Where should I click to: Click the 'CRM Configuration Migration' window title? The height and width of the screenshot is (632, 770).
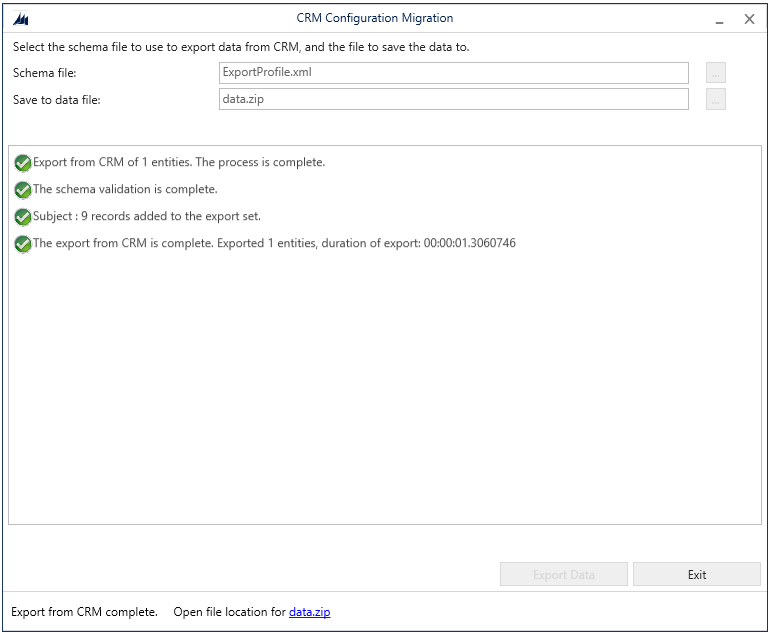[375, 18]
